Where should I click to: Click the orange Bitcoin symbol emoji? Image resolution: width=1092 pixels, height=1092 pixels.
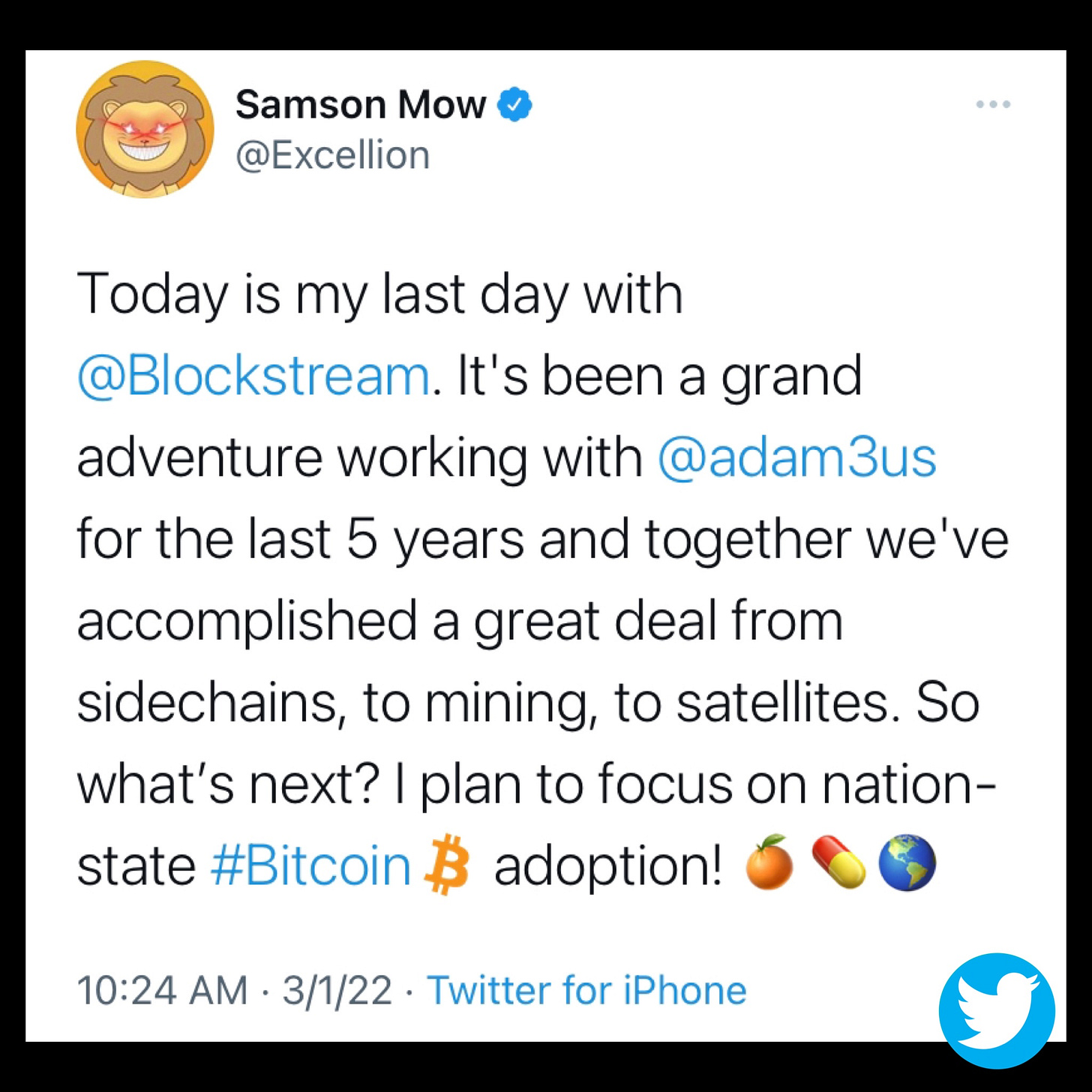click(x=447, y=864)
